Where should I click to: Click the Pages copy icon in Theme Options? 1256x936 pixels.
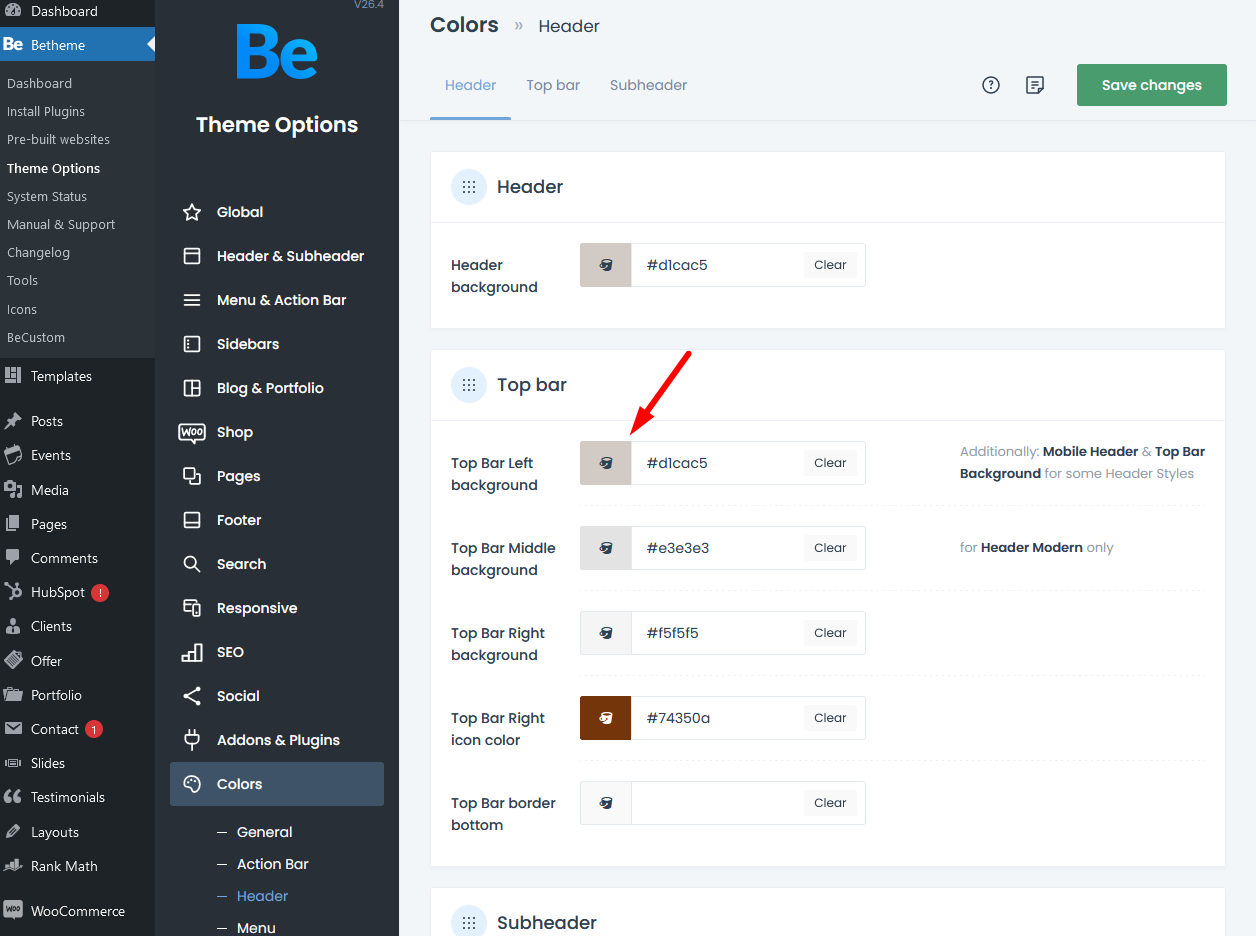click(192, 476)
